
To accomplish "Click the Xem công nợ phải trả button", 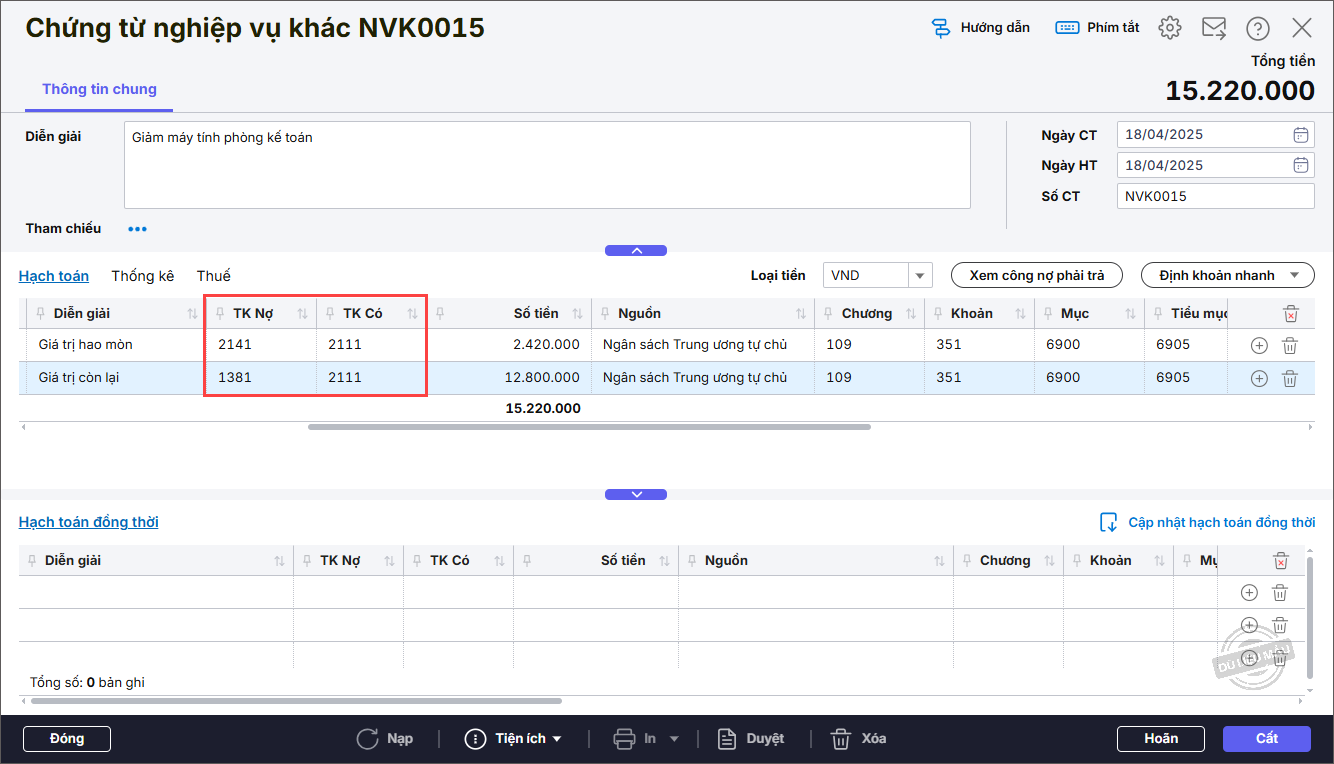I will click(x=1036, y=275).
